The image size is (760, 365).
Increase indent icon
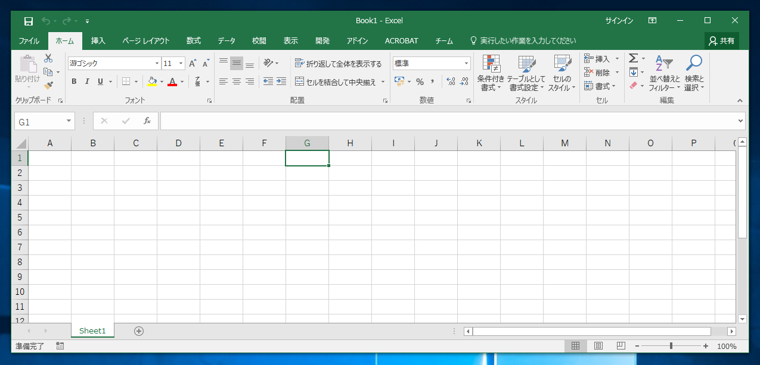pyautogui.click(x=281, y=81)
